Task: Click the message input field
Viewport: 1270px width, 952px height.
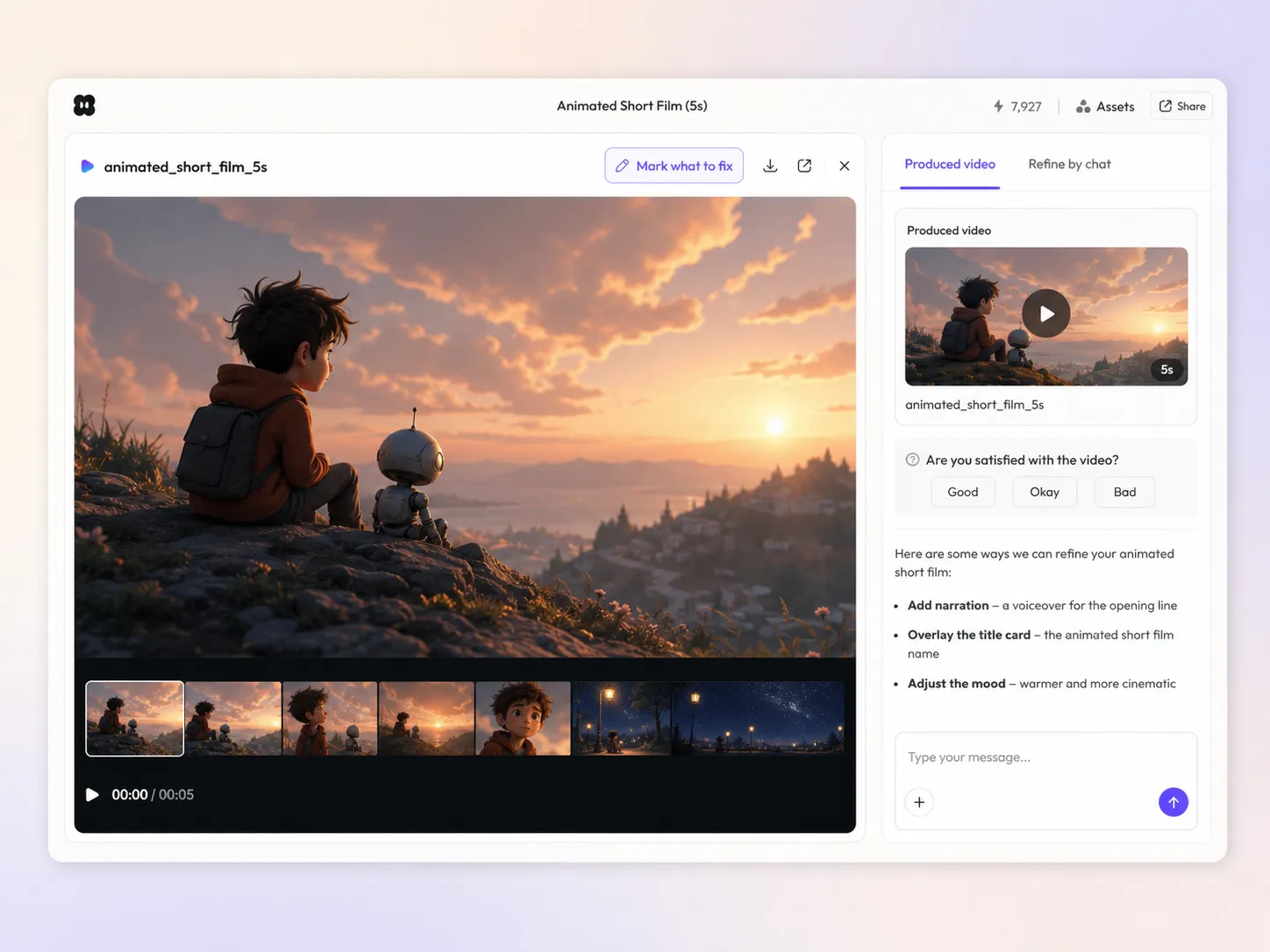Action: [x=1045, y=757]
